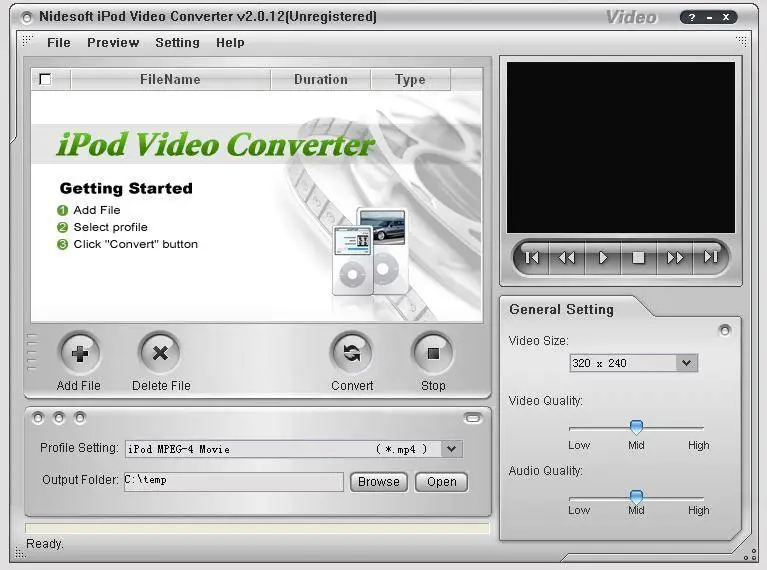Viewport: 767px width, 570px height.
Task: Skip to end in the preview player
Action: [x=710, y=257]
